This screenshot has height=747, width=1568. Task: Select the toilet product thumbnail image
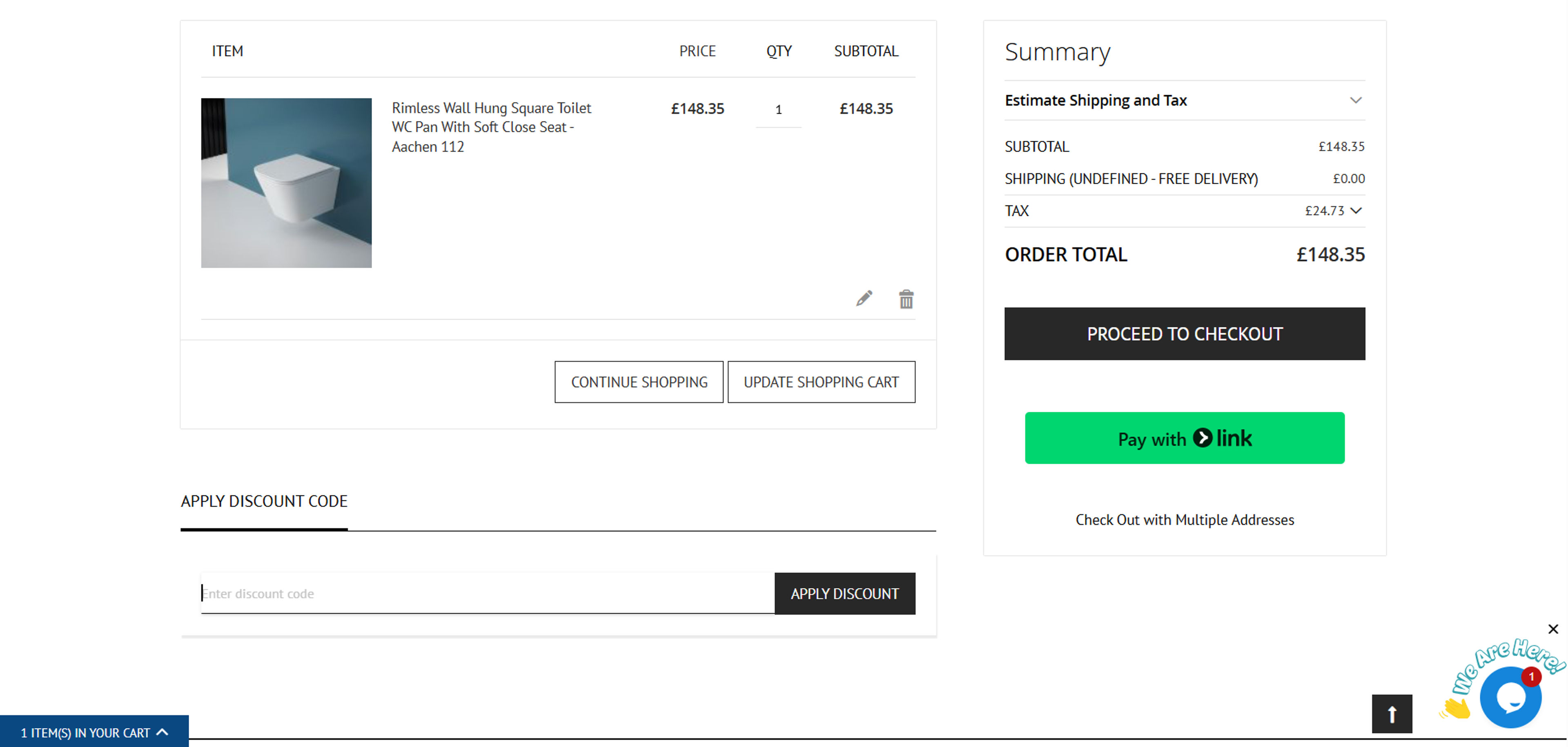[286, 182]
